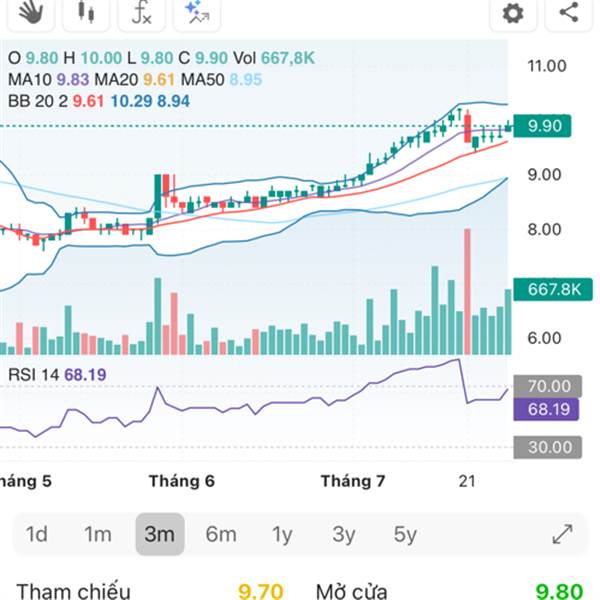Tap the 21 date axis label
Screen dimensions: 600x600
click(467, 481)
